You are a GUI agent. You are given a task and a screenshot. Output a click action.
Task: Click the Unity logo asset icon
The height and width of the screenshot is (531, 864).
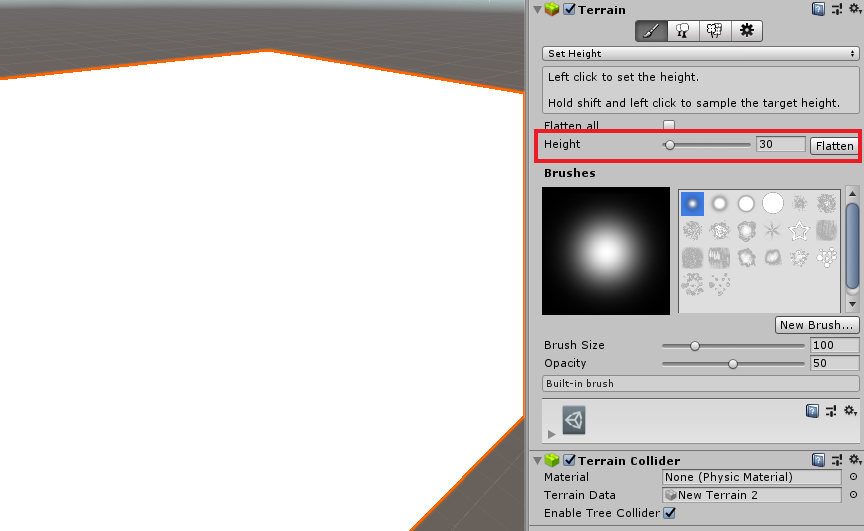click(574, 420)
